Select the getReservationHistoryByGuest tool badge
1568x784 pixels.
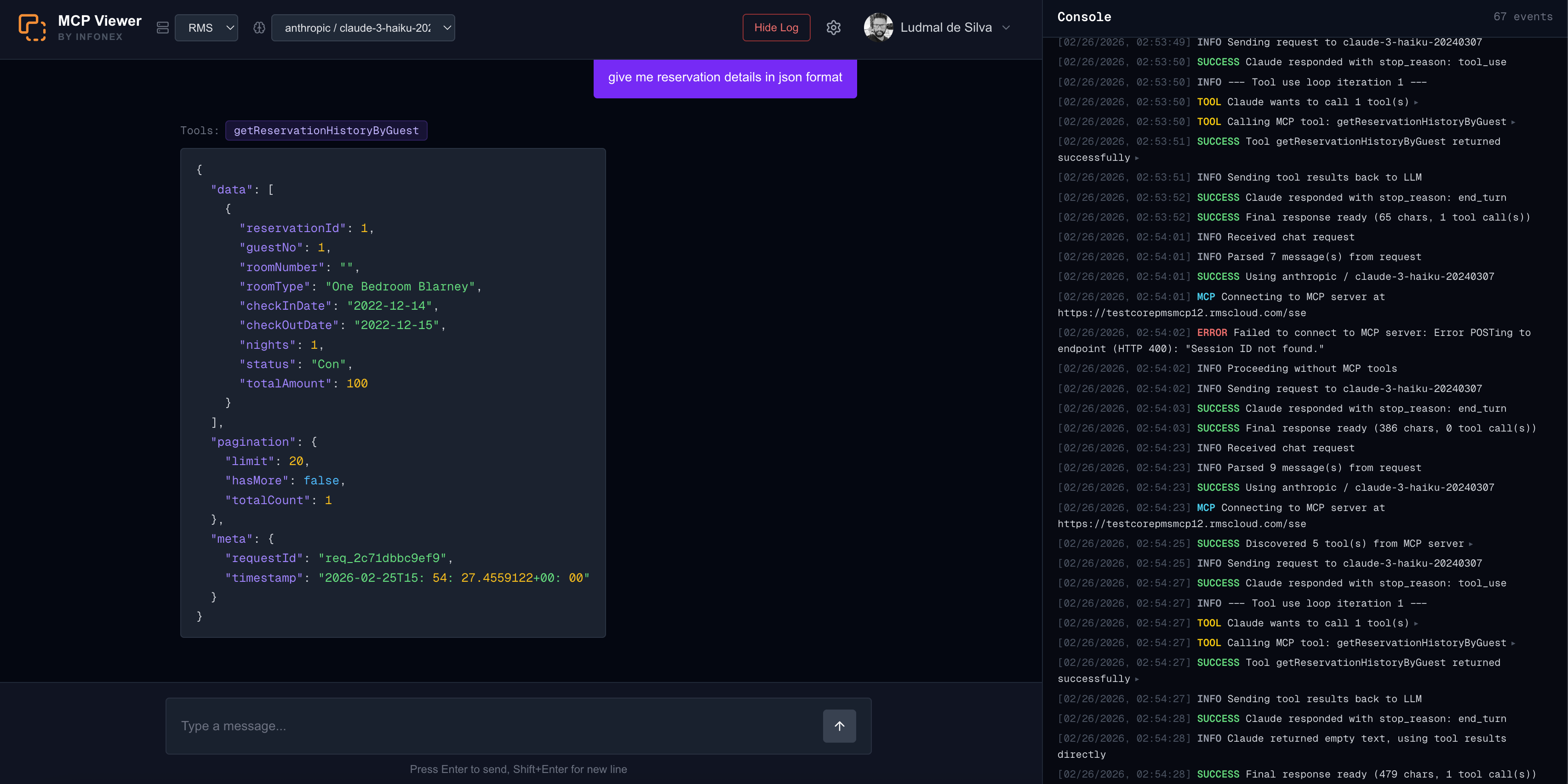click(x=326, y=130)
